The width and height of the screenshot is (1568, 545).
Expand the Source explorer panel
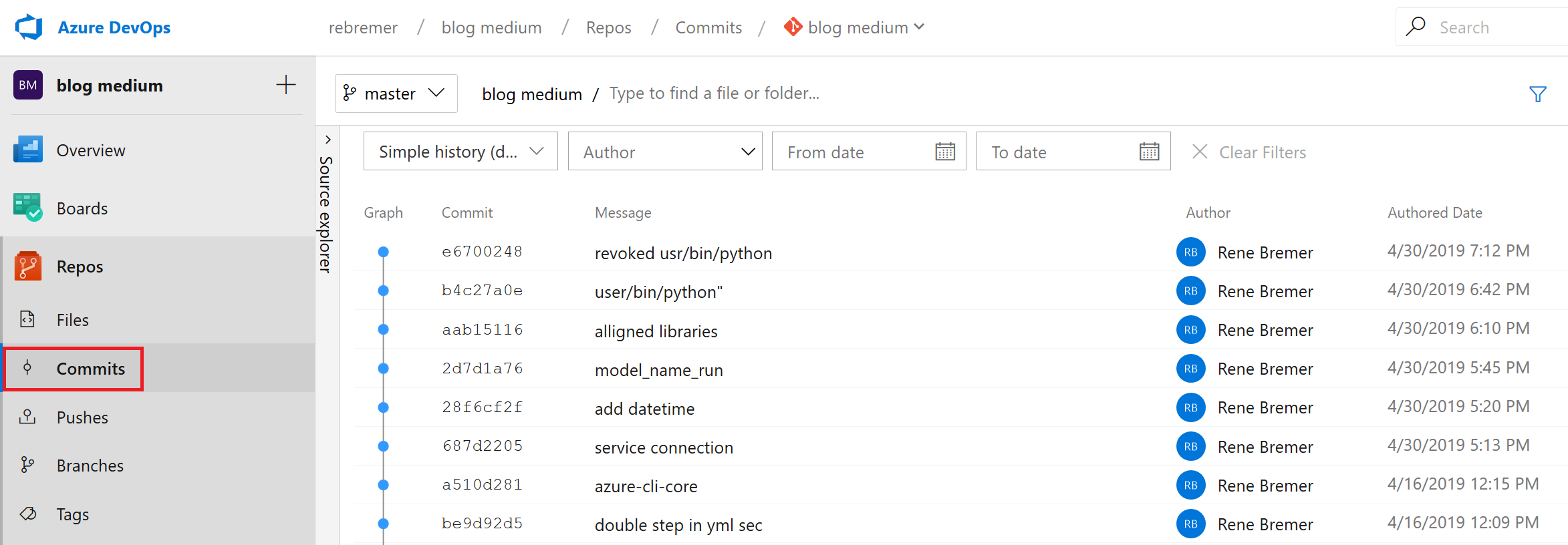(x=328, y=140)
